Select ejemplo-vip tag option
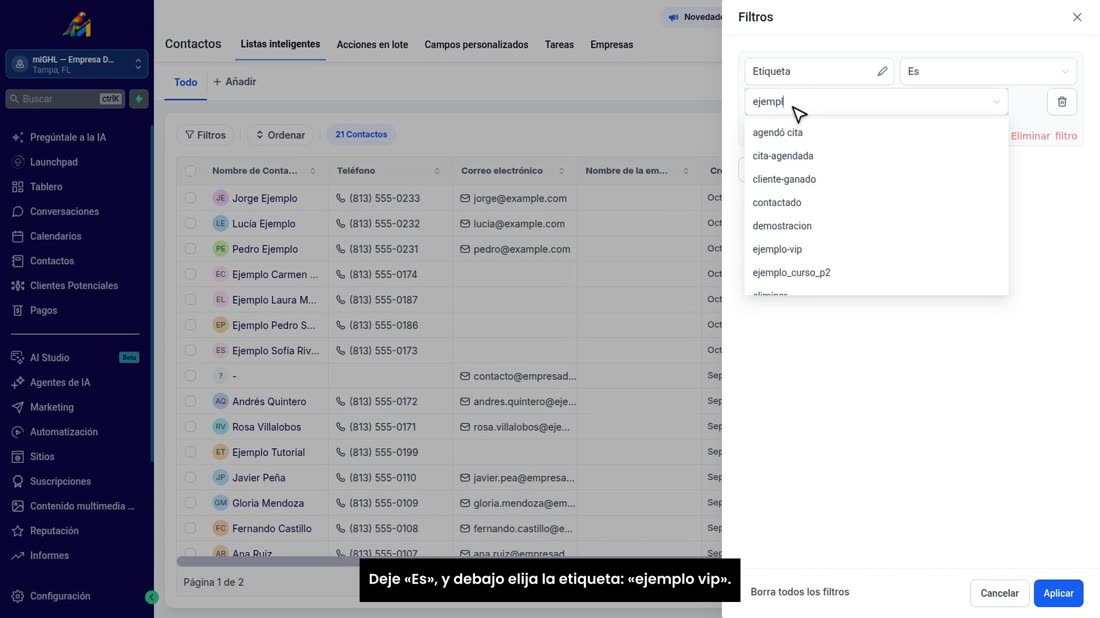Screen dimensions: 1100x618 click(876, 250)
